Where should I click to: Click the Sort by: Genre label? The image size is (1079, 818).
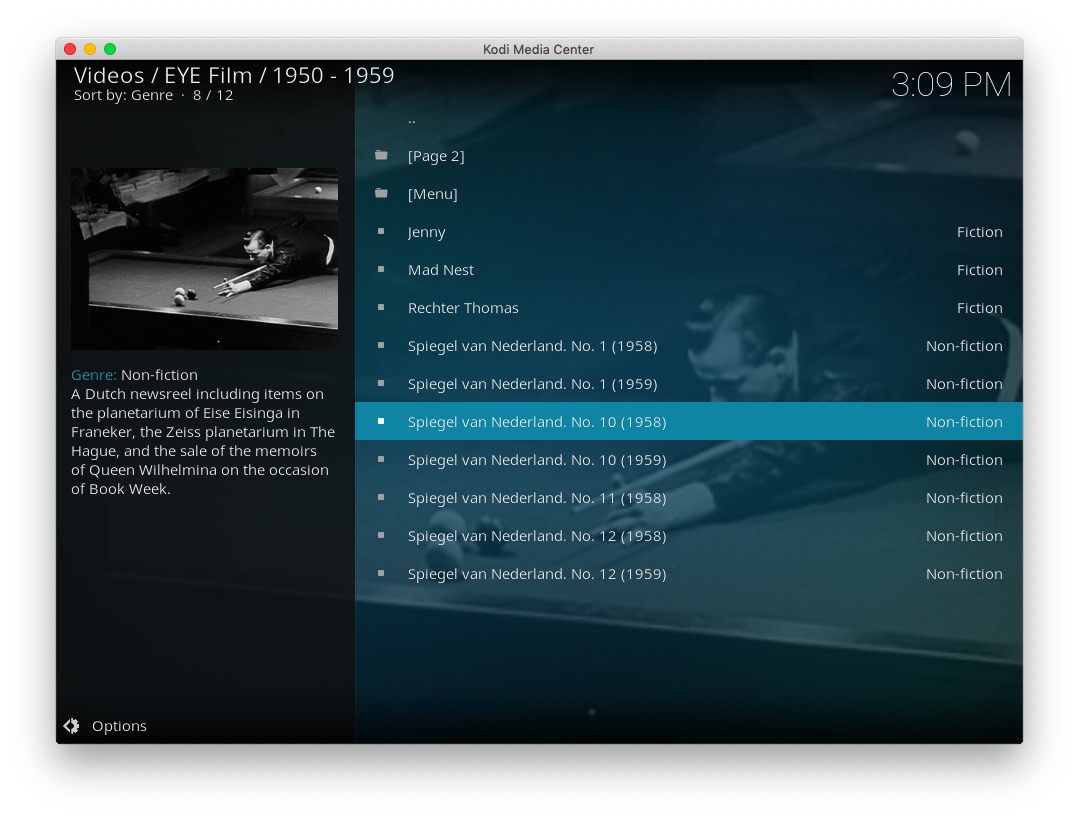click(123, 96)
